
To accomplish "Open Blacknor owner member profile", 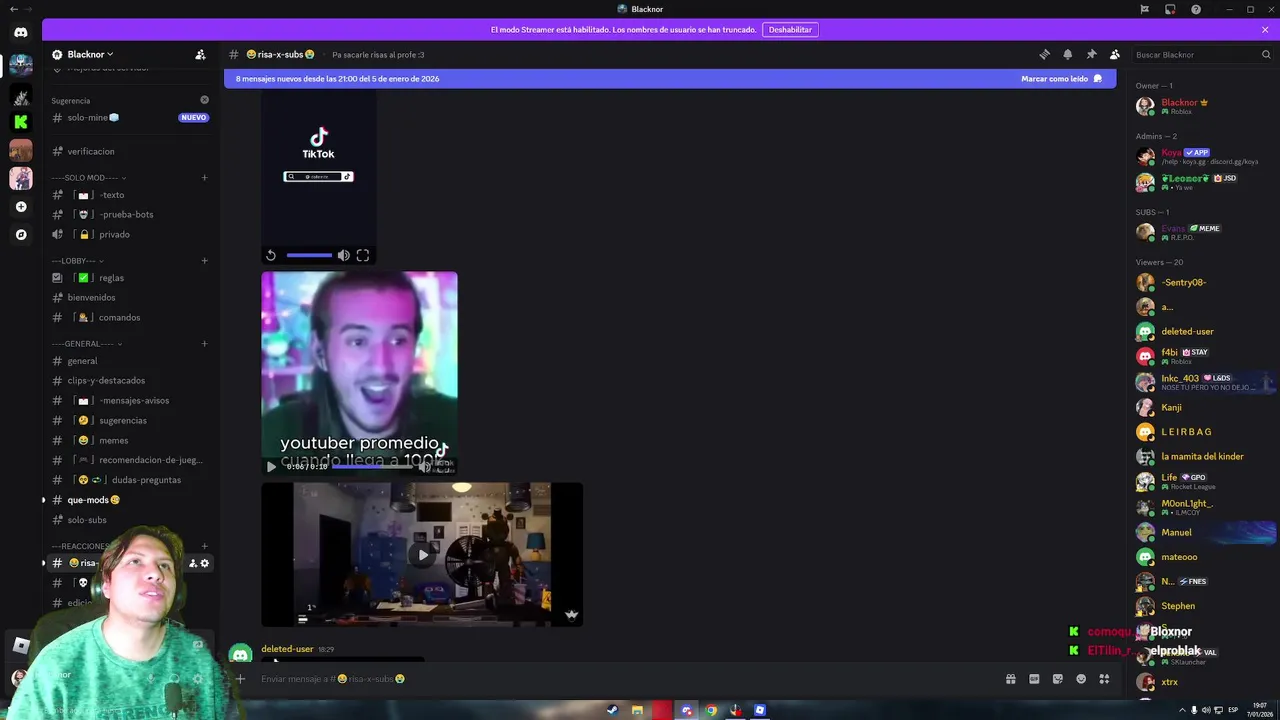I will click(x=1203, y=106).
